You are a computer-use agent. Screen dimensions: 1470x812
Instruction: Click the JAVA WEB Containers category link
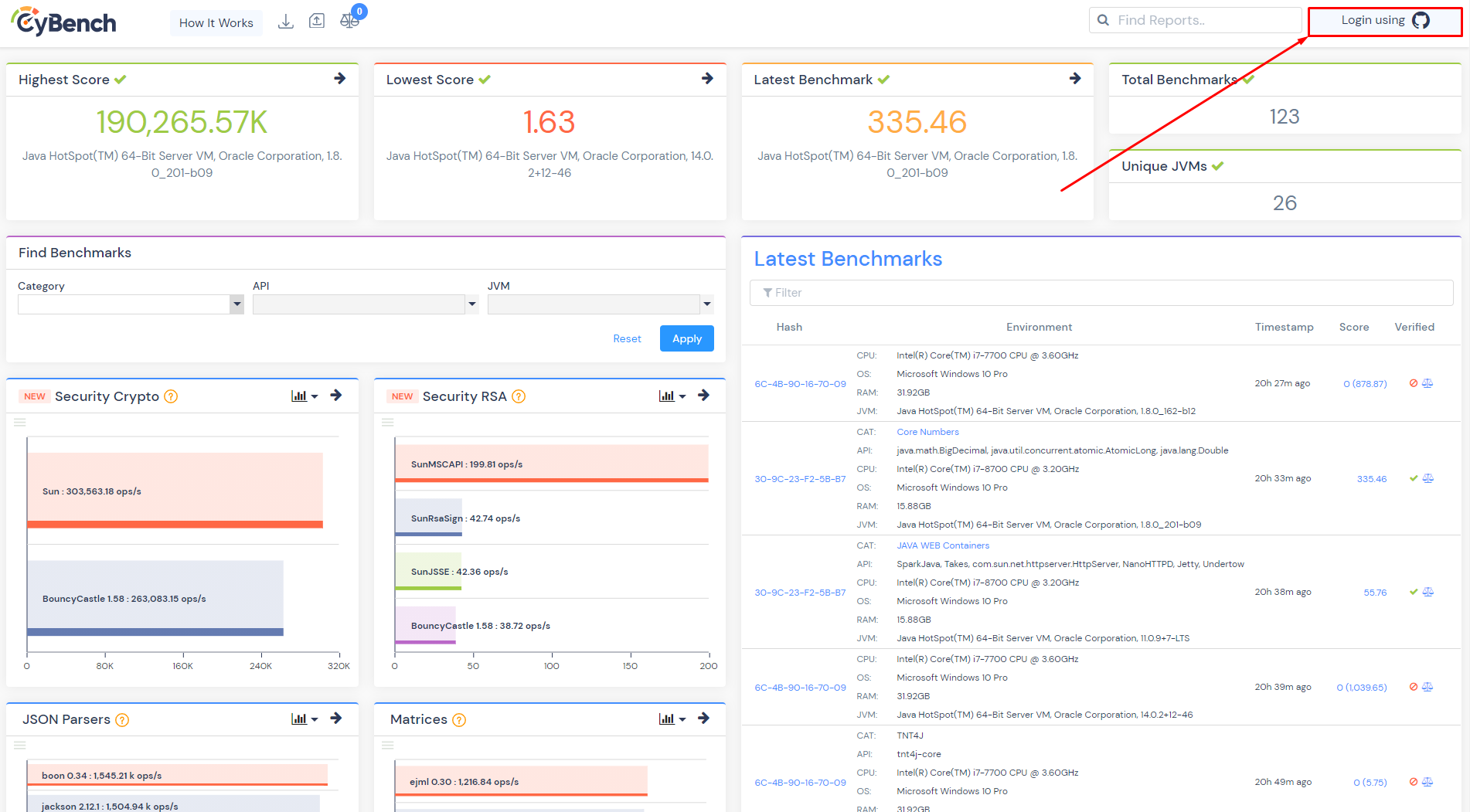(943, 545)
